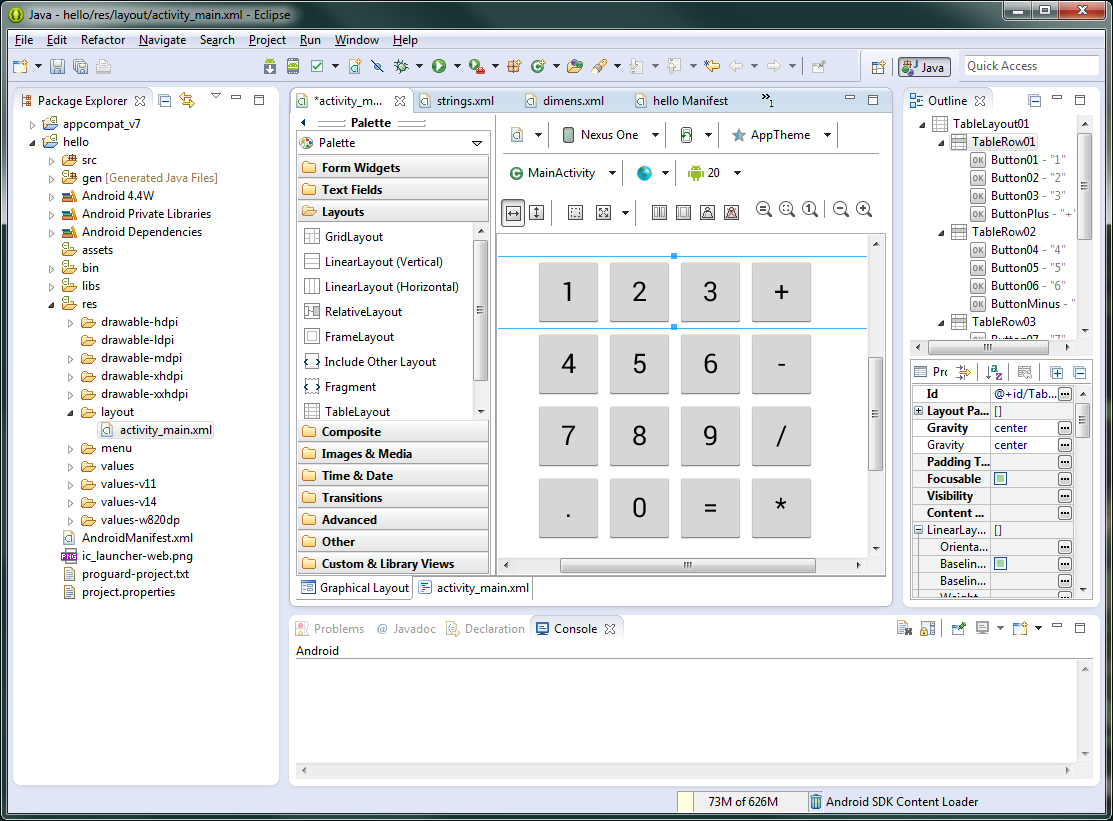Reset canvas zoom to 100%

pos(810,209)
